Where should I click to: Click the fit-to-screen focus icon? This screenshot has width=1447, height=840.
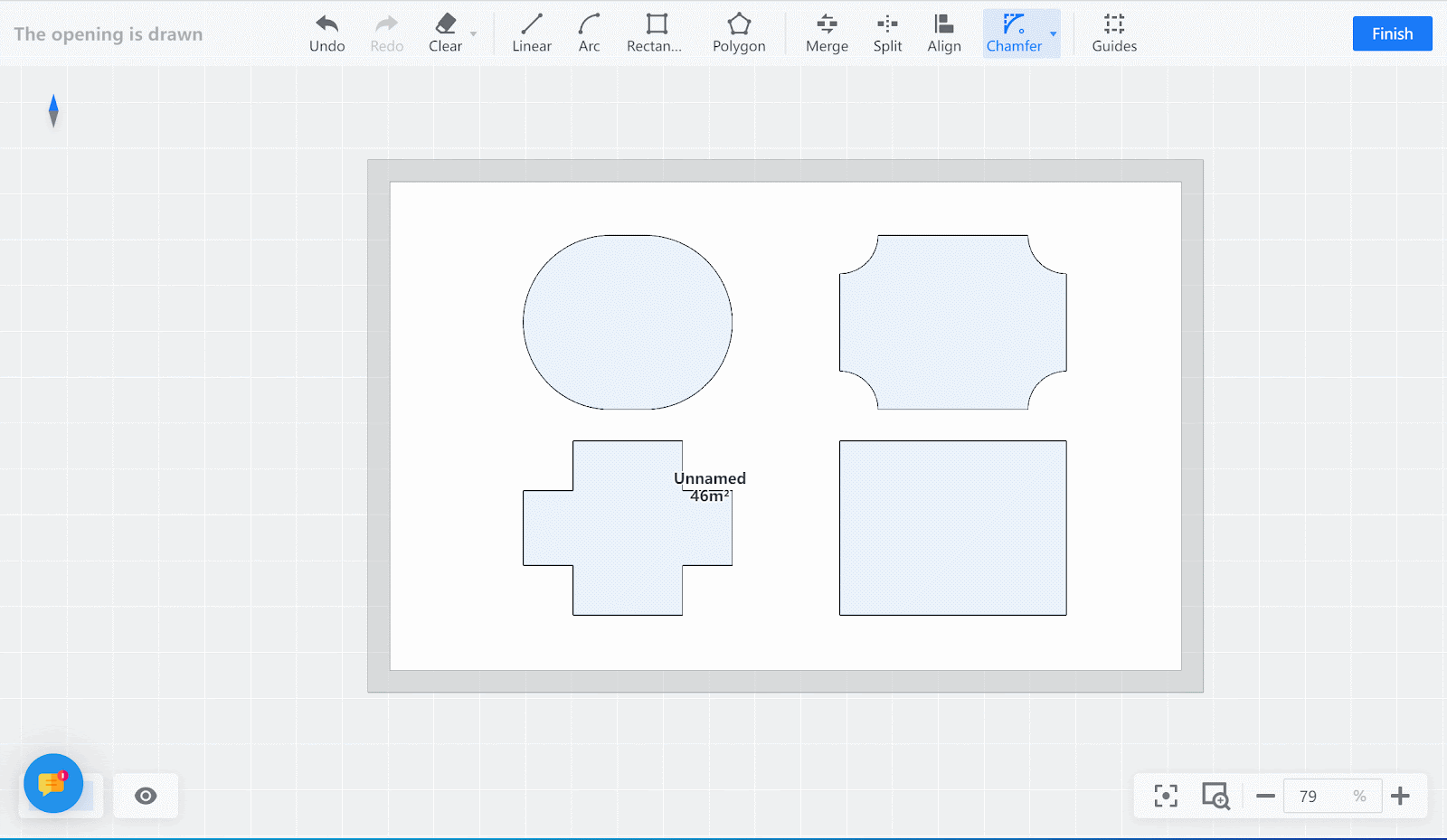point(1166,796)
